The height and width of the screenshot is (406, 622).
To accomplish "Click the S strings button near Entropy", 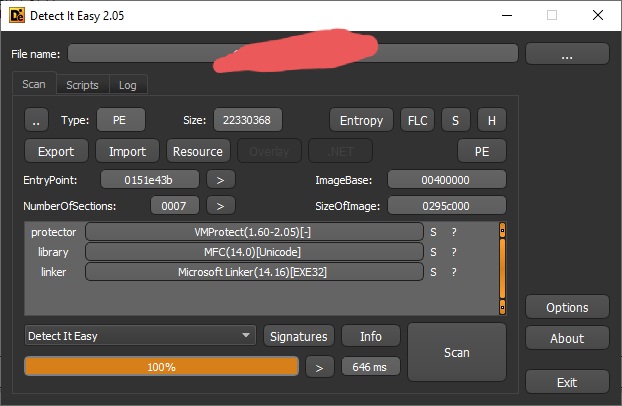I will coord(455,120).
